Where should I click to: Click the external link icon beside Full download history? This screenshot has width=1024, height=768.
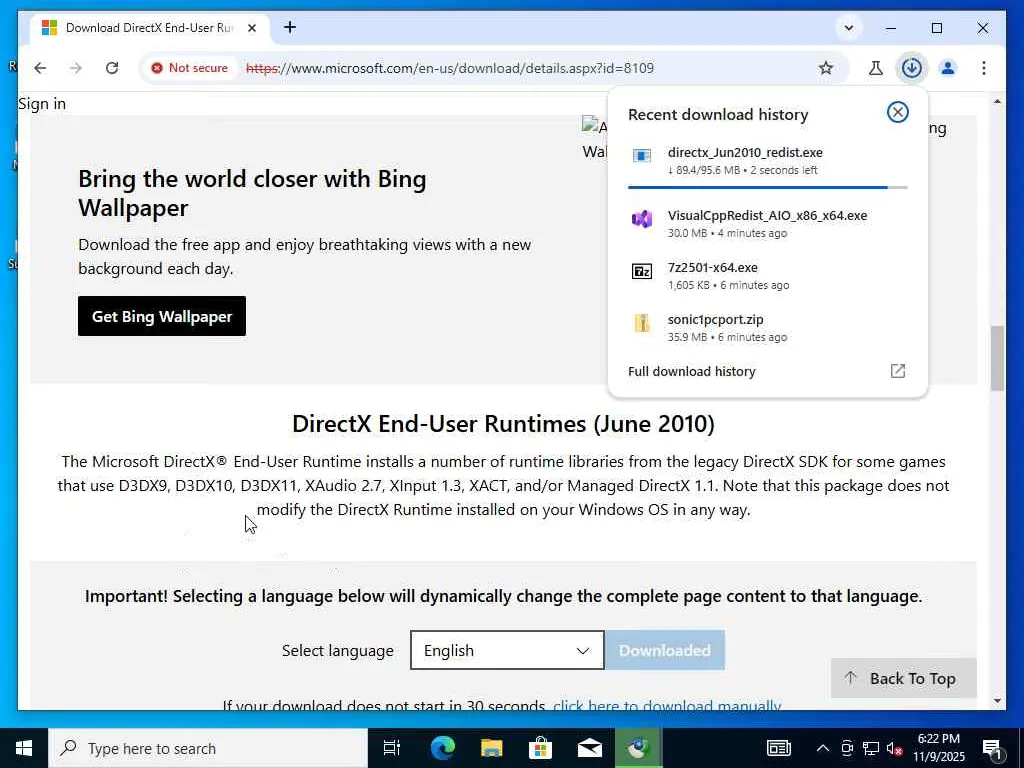(898, 371)
